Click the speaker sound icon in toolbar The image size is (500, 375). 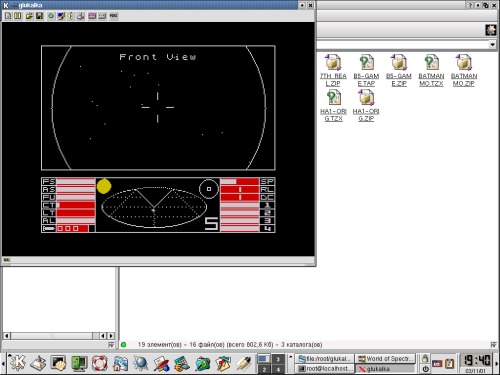pyautogui.click(x=71, y=16)
